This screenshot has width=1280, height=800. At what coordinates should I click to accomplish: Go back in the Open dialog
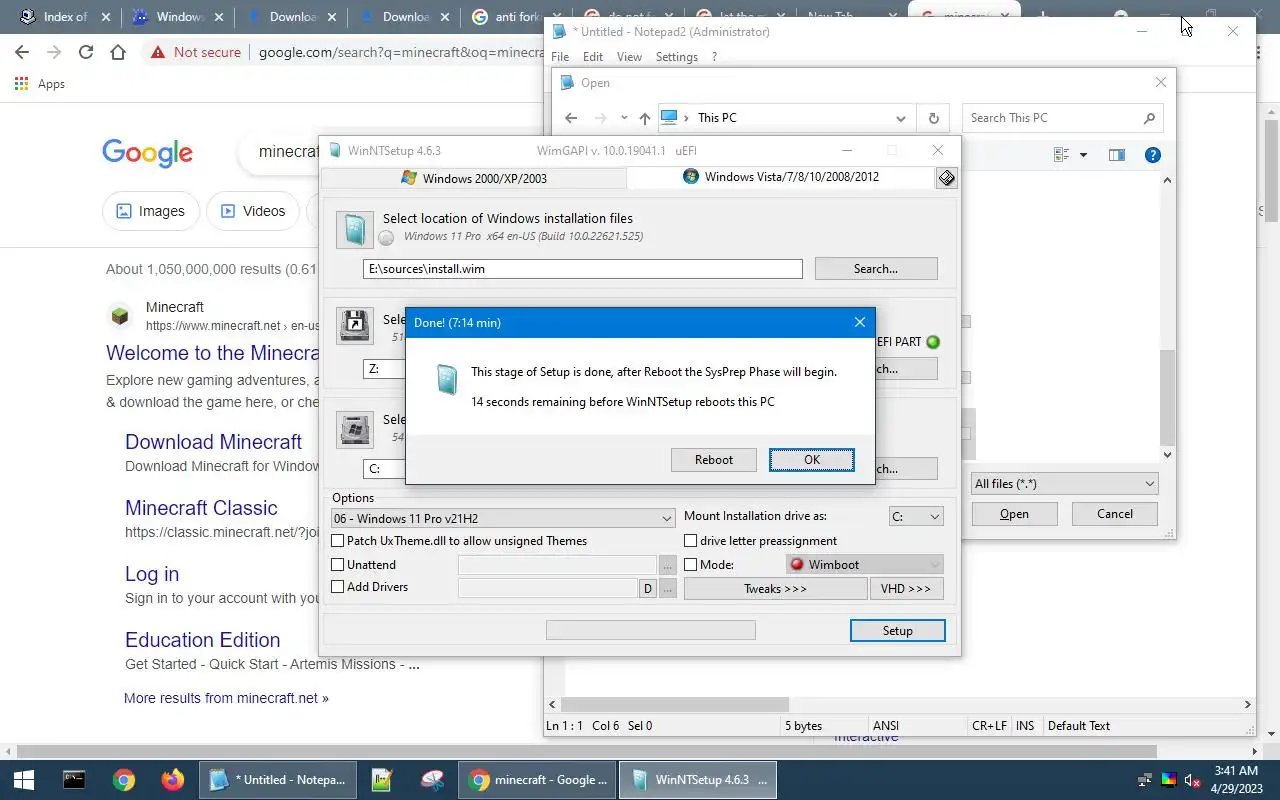[x=571, y=118]
